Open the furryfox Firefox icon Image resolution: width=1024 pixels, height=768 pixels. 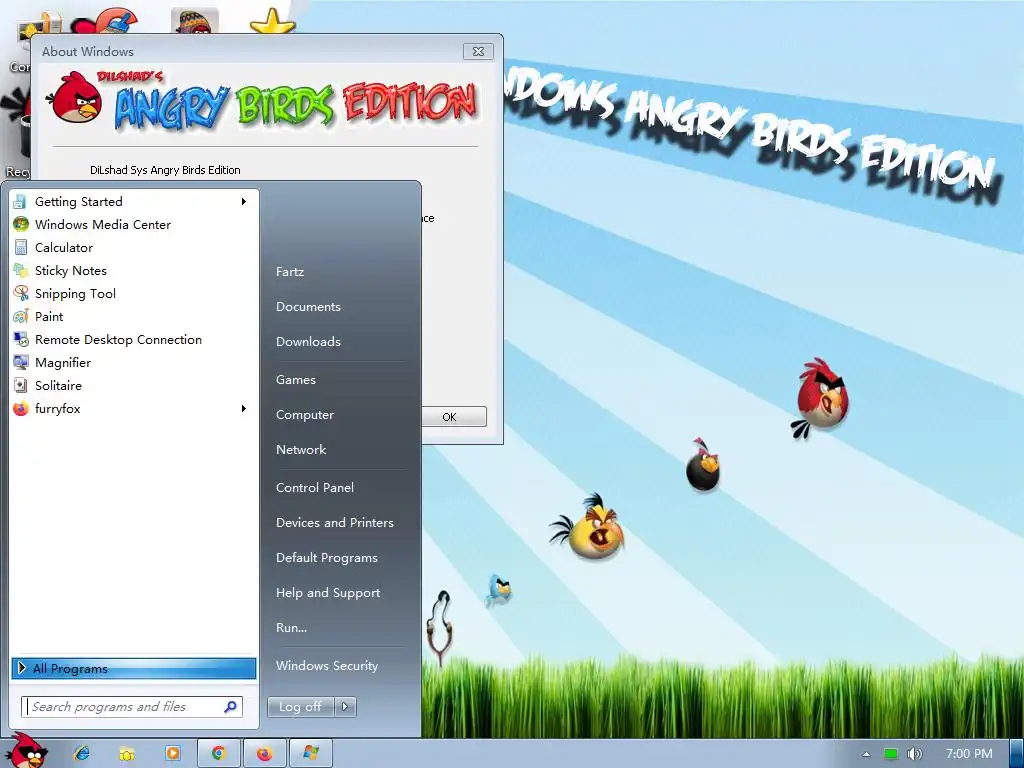pos(20,409)
